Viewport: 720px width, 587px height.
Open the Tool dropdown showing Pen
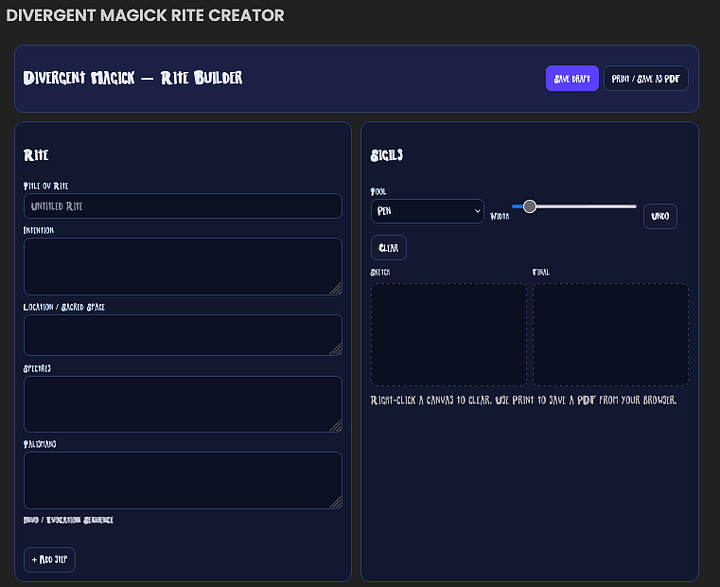(427, 211)
